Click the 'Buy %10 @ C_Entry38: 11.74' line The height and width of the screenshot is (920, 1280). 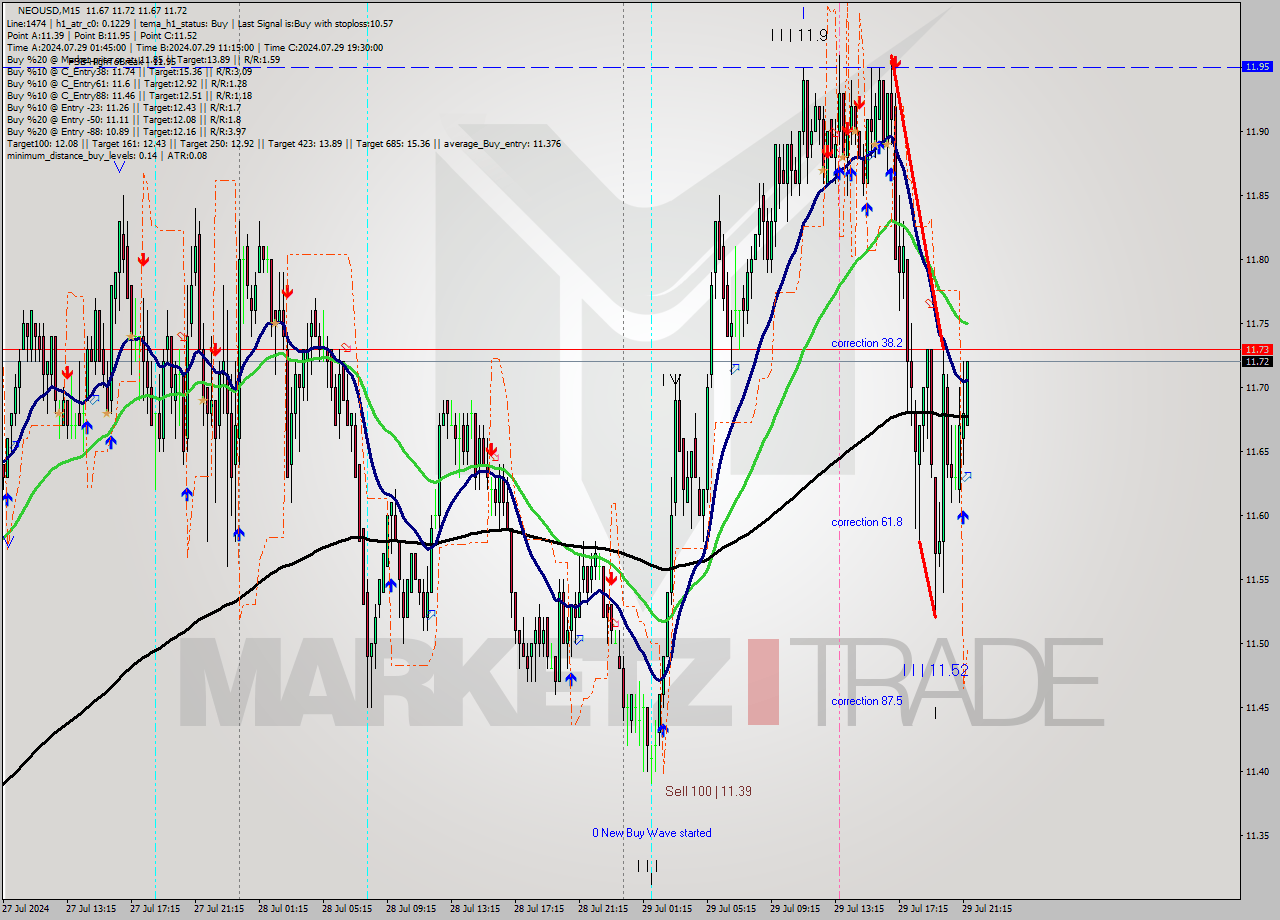[x=129, y=71]
